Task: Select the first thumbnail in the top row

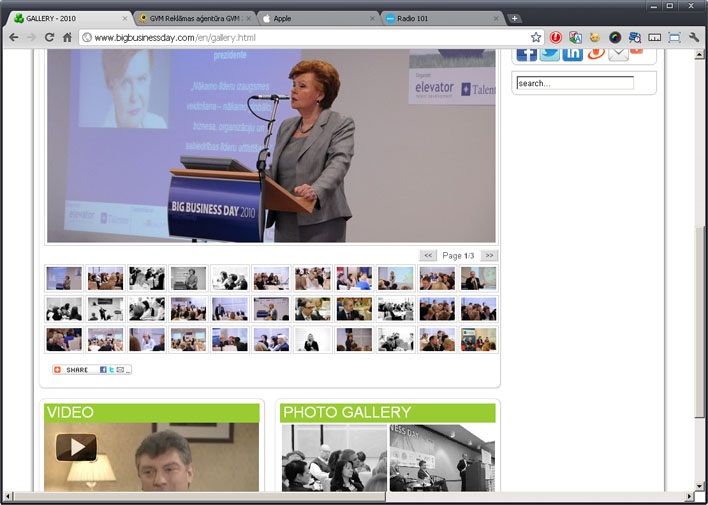Action: (x=64, y=278)
